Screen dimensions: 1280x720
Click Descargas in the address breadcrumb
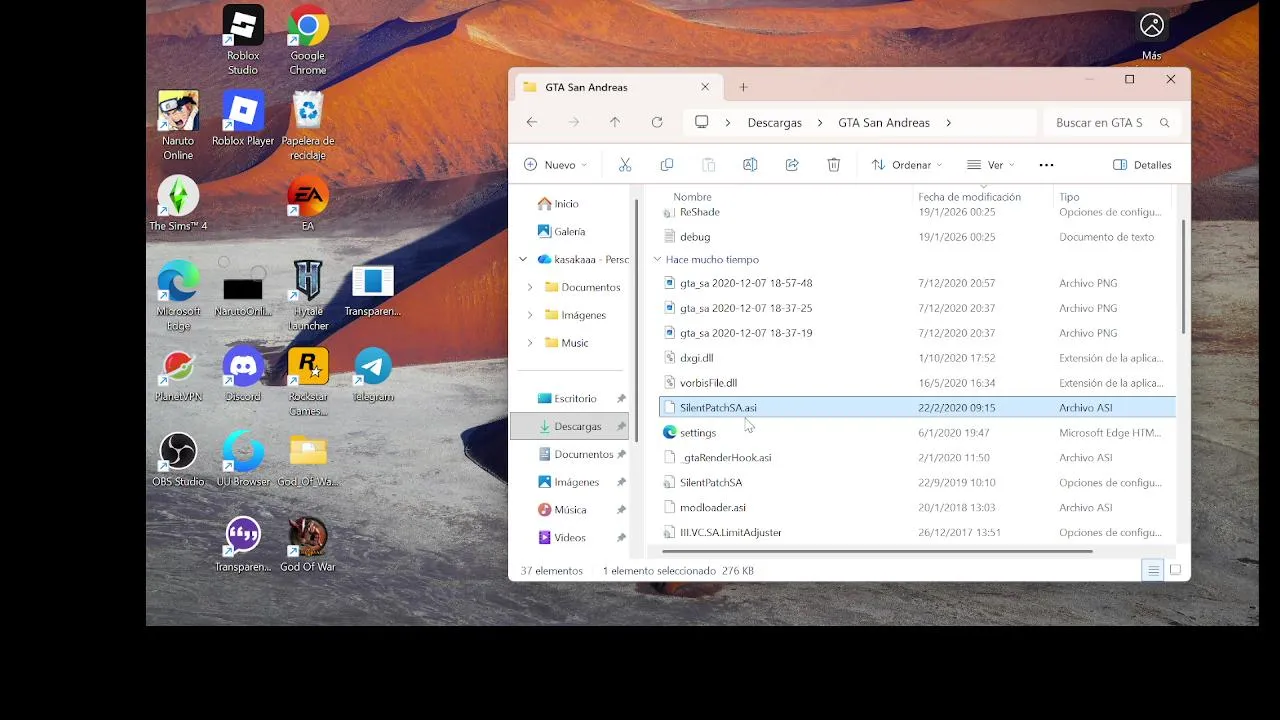pos(775,122)
